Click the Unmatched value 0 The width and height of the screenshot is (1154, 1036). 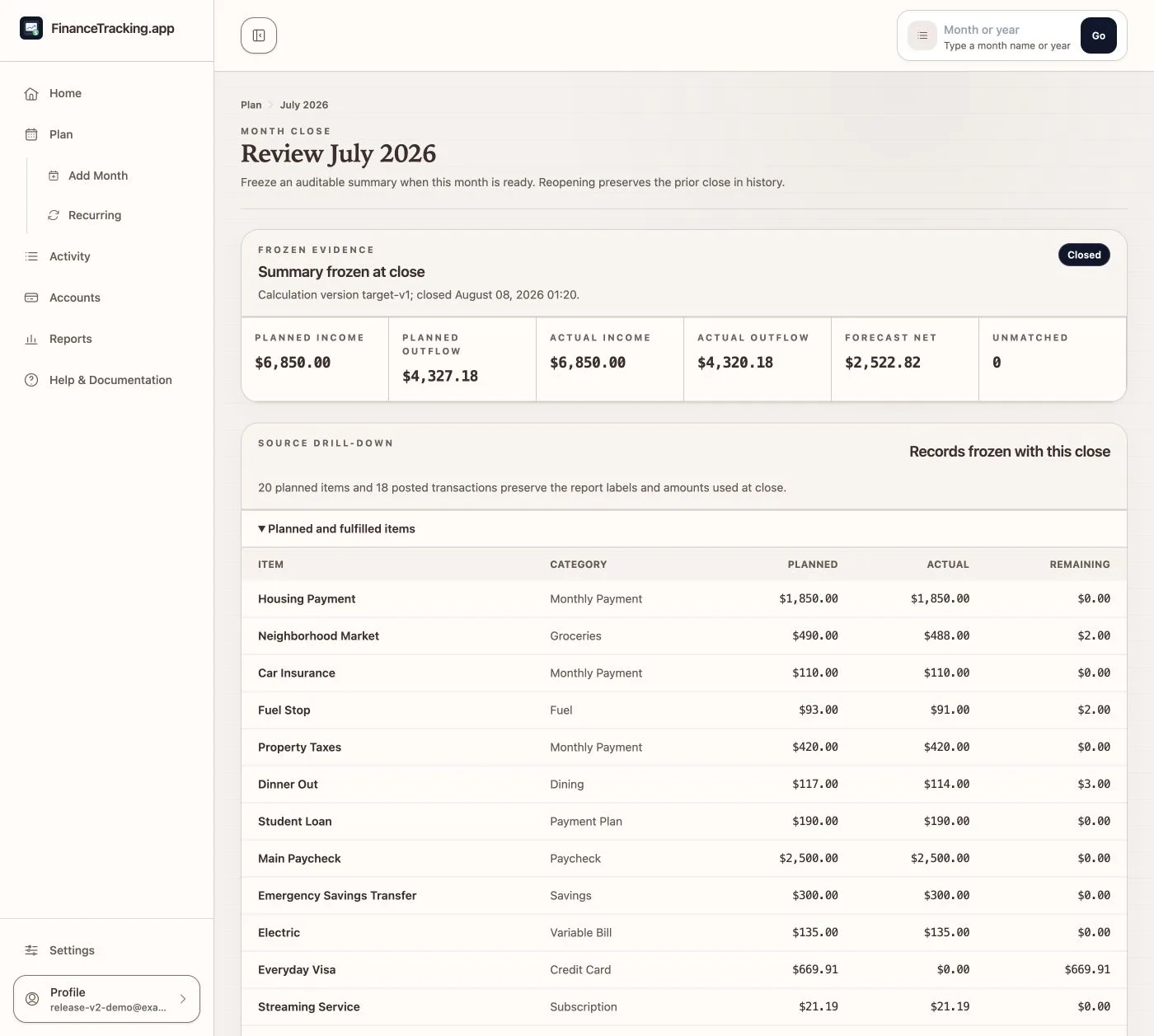click(997, 363)
